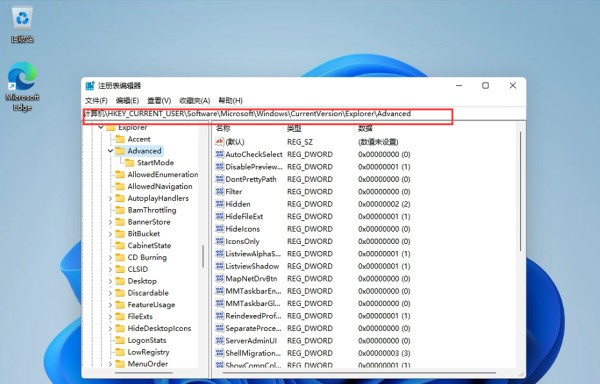This screenshot has height=384, width=600.
Task: Open the 收藏夹(A) menu
Action: click(x=194, y=101)
